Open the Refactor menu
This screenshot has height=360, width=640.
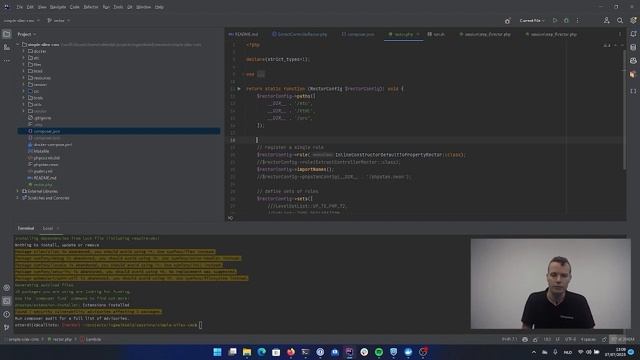(x=91, y=7)
